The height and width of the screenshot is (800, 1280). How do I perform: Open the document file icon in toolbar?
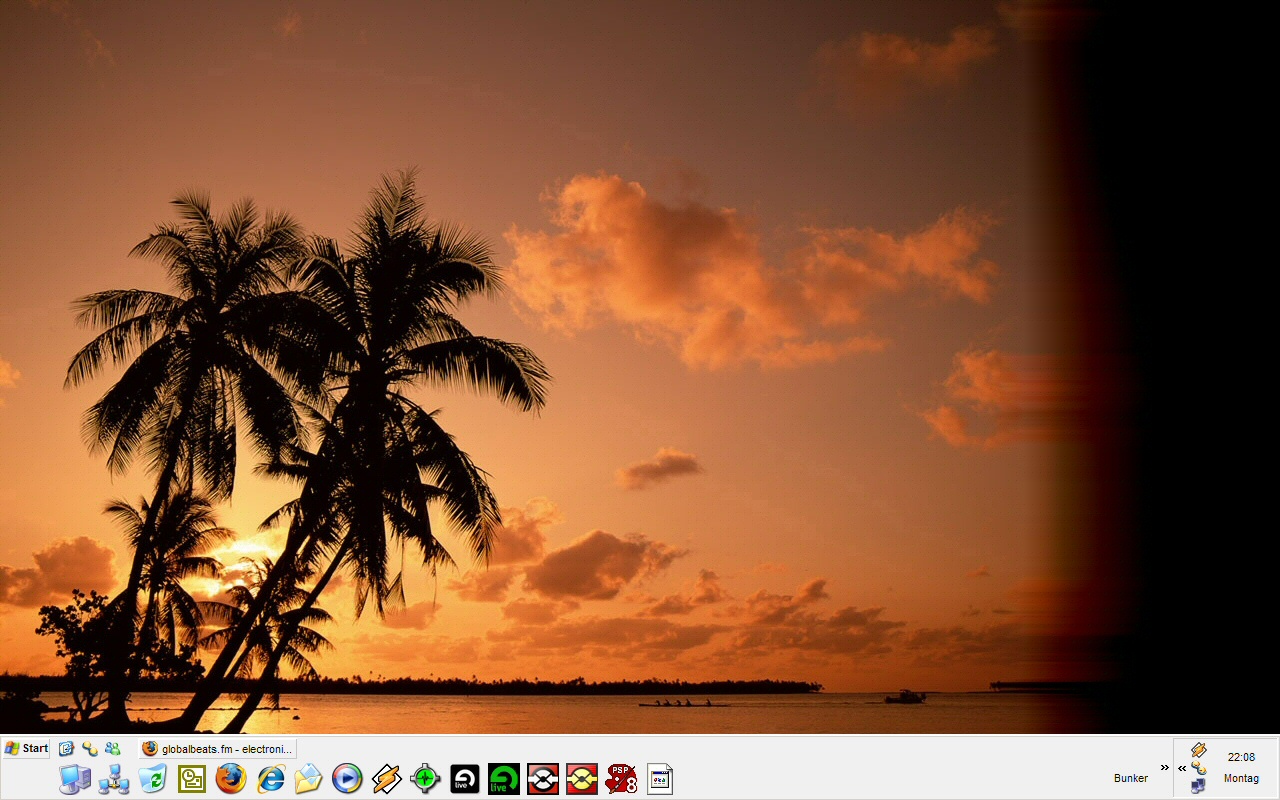pos(660,779)
